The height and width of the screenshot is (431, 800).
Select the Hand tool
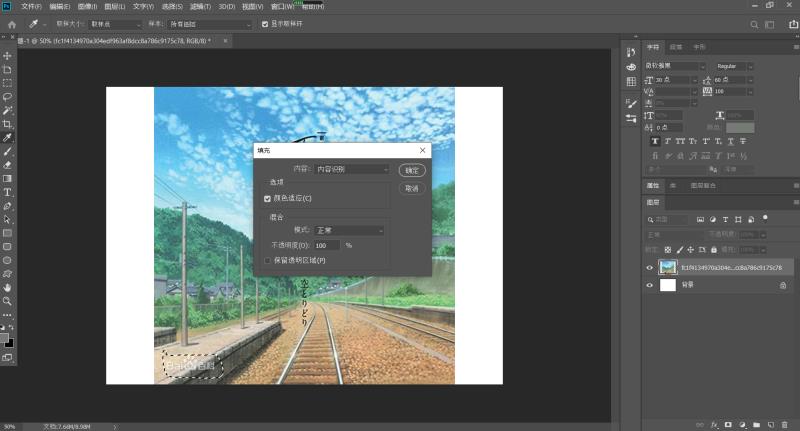tap(7, 288)
